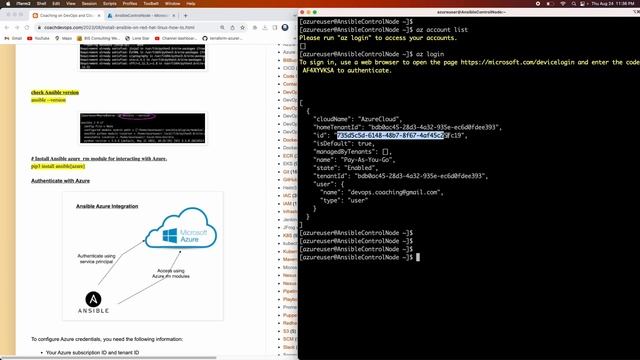640x360 pixels.
Task: Close the AnsibleControlNode browser tab
Action: [x=173, y=16]
